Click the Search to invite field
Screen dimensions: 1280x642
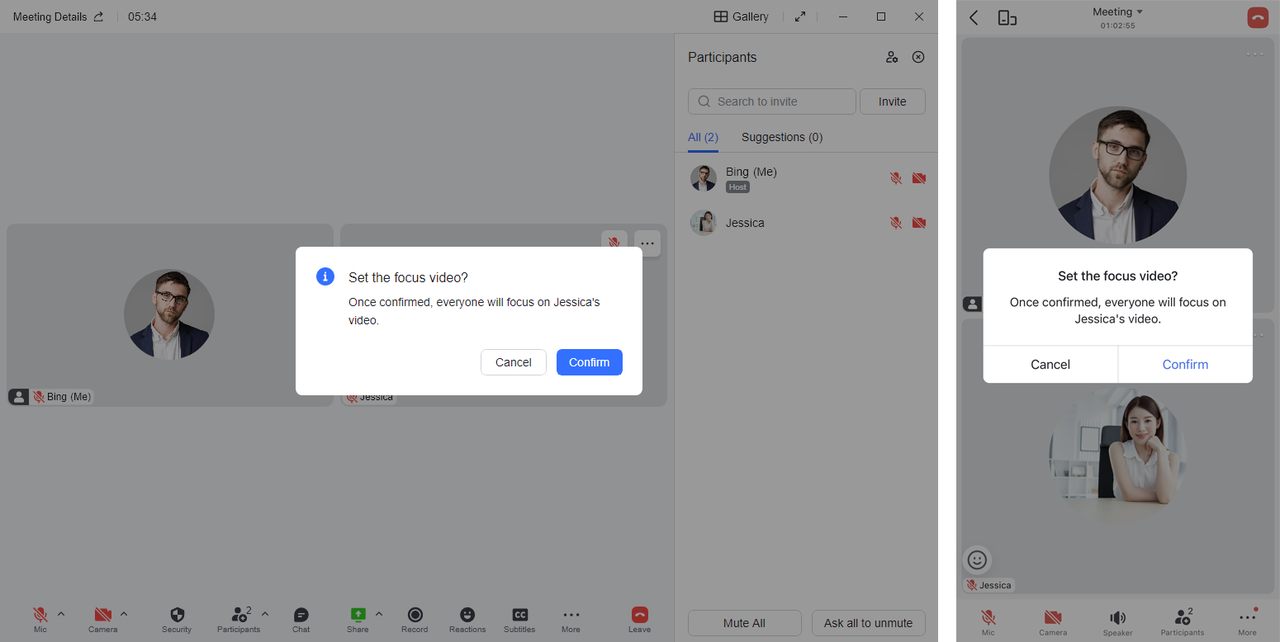tap(772, 101)
